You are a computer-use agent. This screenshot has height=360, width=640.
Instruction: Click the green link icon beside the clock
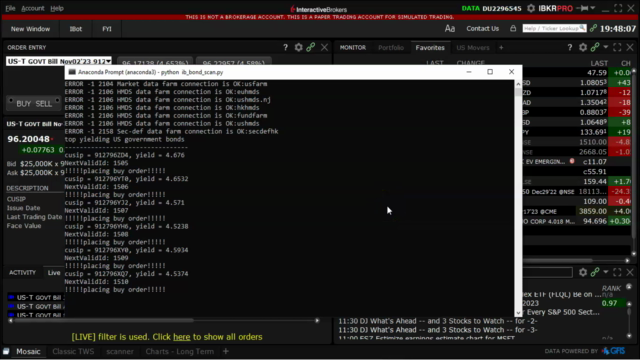(x=593, y=28)
